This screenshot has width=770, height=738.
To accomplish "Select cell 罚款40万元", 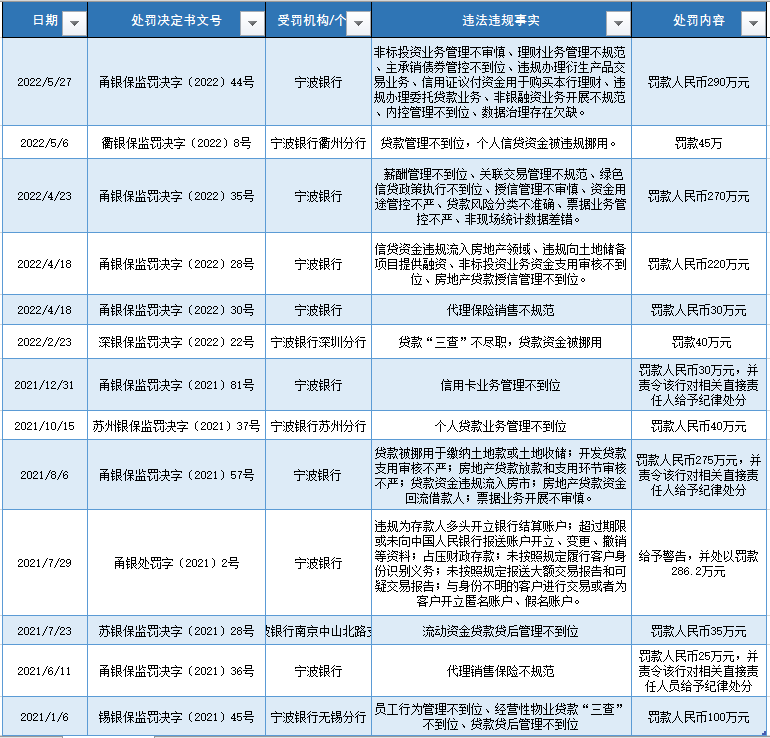I will click(x=698, y=342).
